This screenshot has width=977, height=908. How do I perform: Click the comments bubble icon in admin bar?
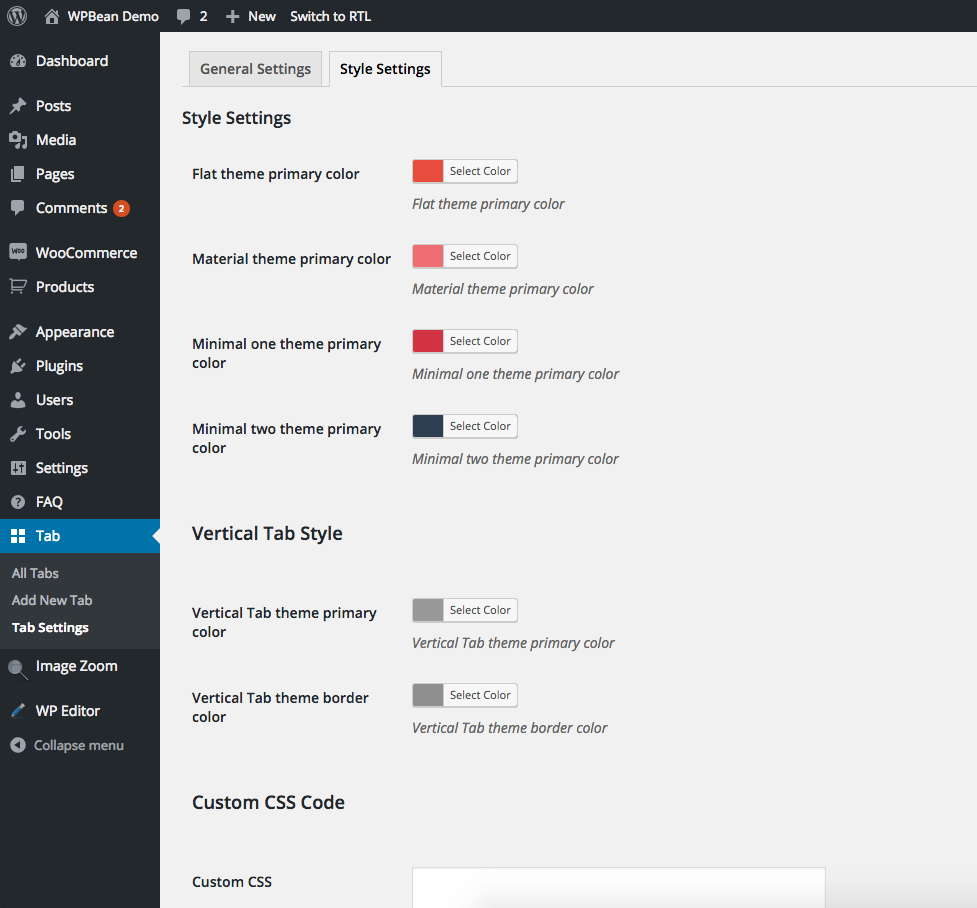[183, 16]
